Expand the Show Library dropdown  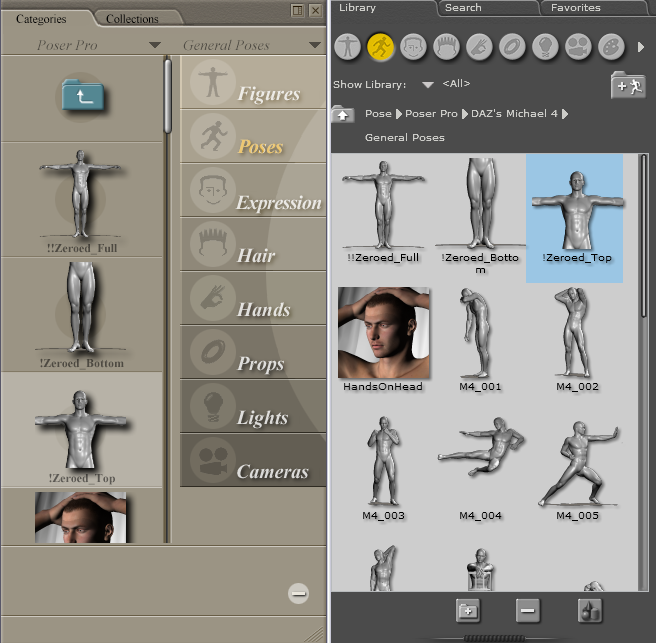[x=428, y=85]
